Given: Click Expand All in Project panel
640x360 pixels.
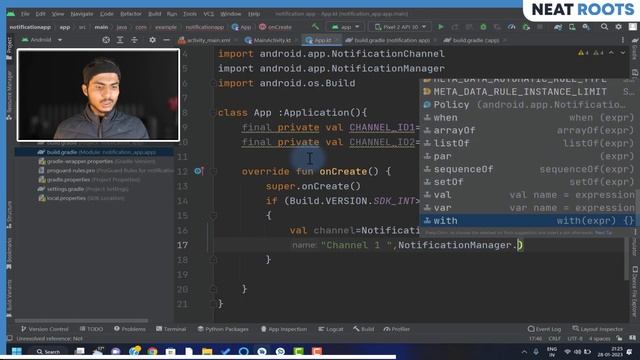Looking at the screenshot, I should [120, 40].
